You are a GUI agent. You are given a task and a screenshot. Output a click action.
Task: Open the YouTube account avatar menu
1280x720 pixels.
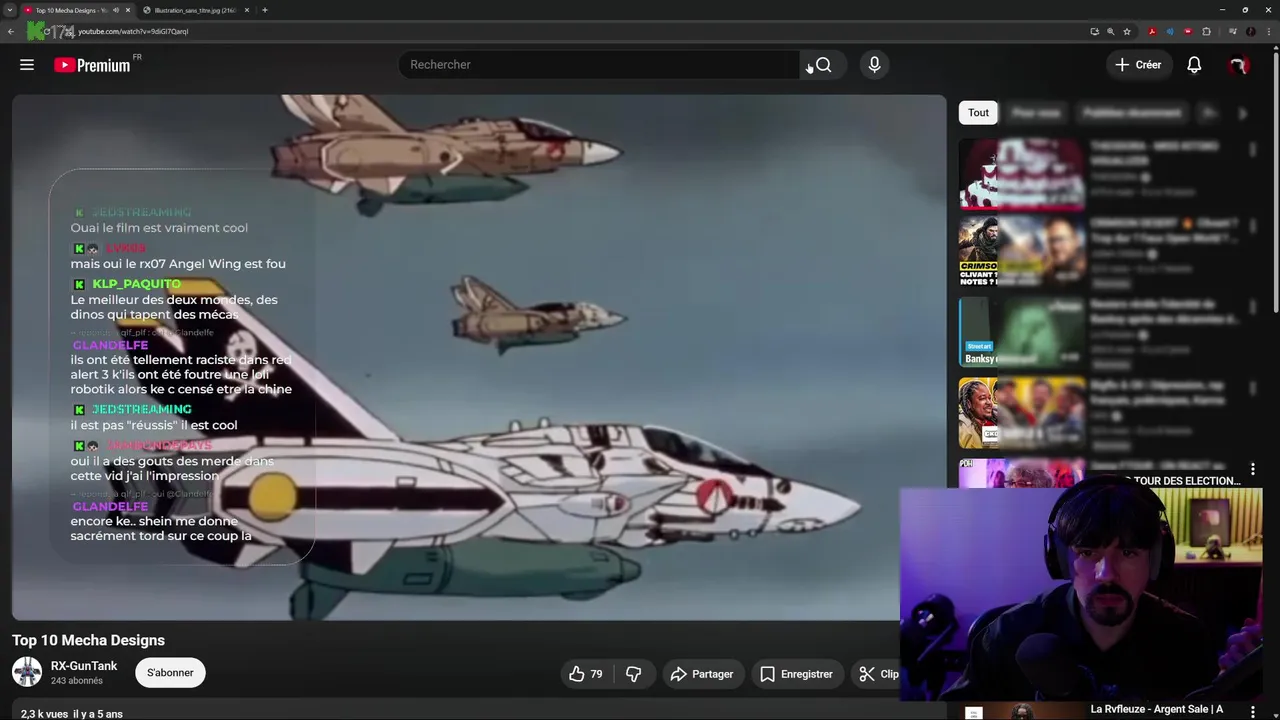click(1238, 65)
